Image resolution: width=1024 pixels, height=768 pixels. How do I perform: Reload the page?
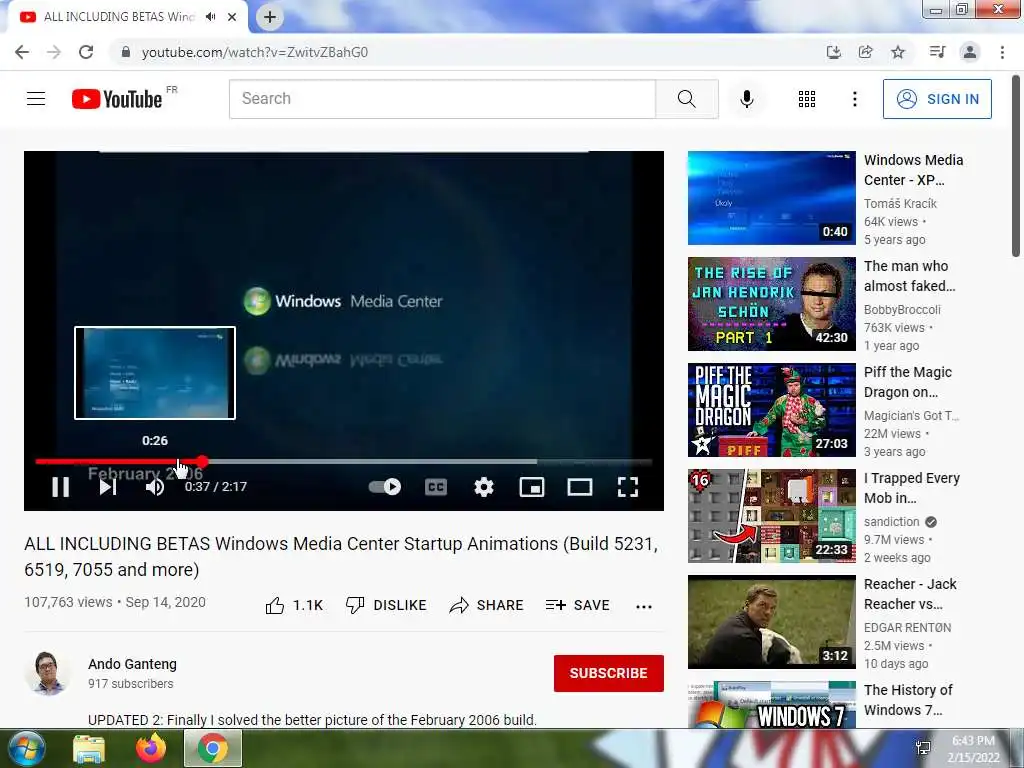(x=86, y=52)
